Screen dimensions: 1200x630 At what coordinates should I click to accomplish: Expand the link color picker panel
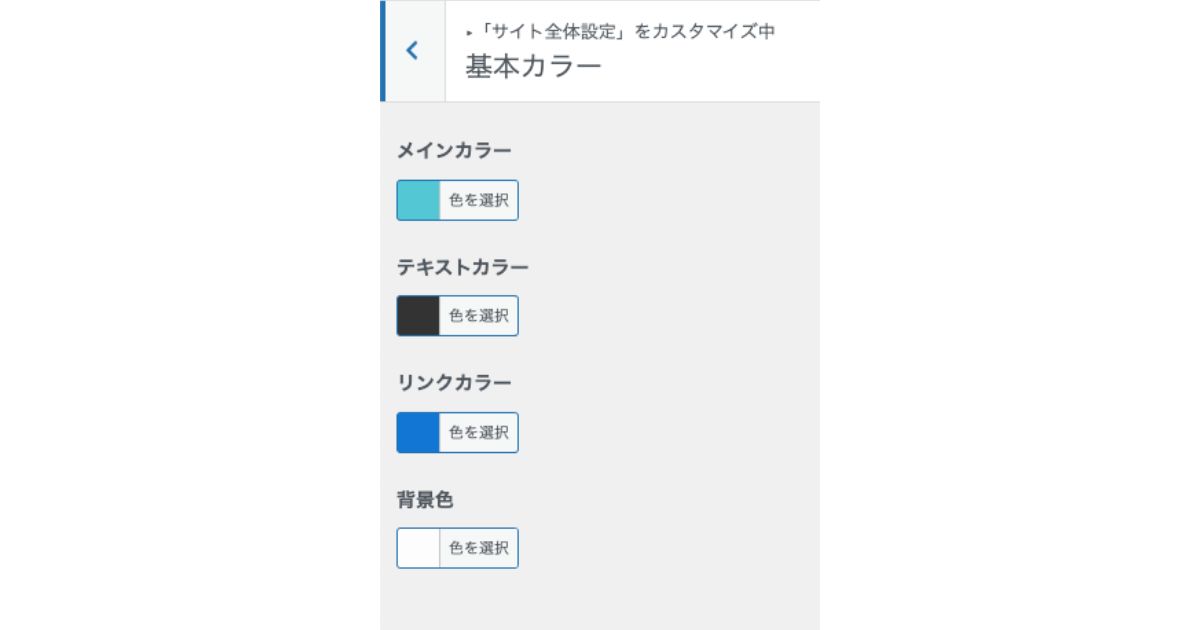tap(478, 432)
